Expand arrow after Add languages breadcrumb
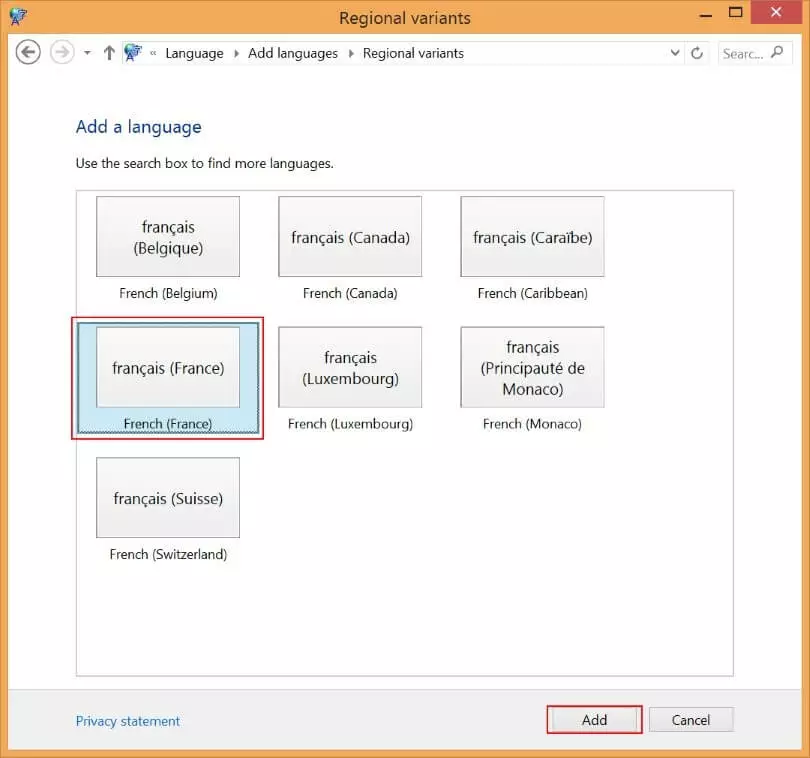Image resolution: width=810 pixels, height=758 pixels. click(x=351, y=53)
